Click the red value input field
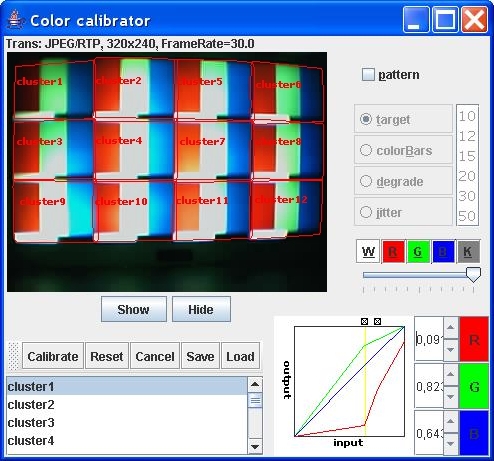The width and height of the screenshot is (494, 461). click(429, 339)
